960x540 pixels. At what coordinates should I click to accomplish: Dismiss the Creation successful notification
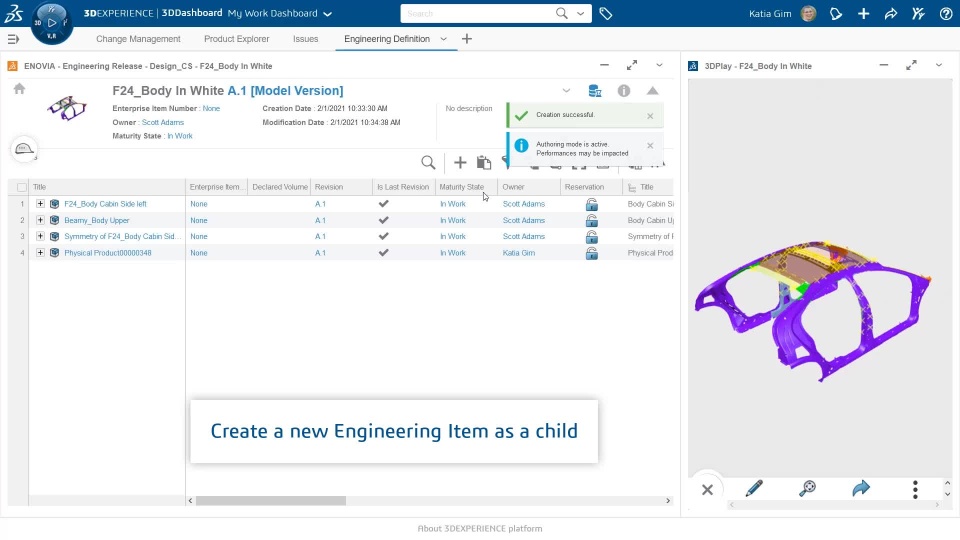(650, 116)
